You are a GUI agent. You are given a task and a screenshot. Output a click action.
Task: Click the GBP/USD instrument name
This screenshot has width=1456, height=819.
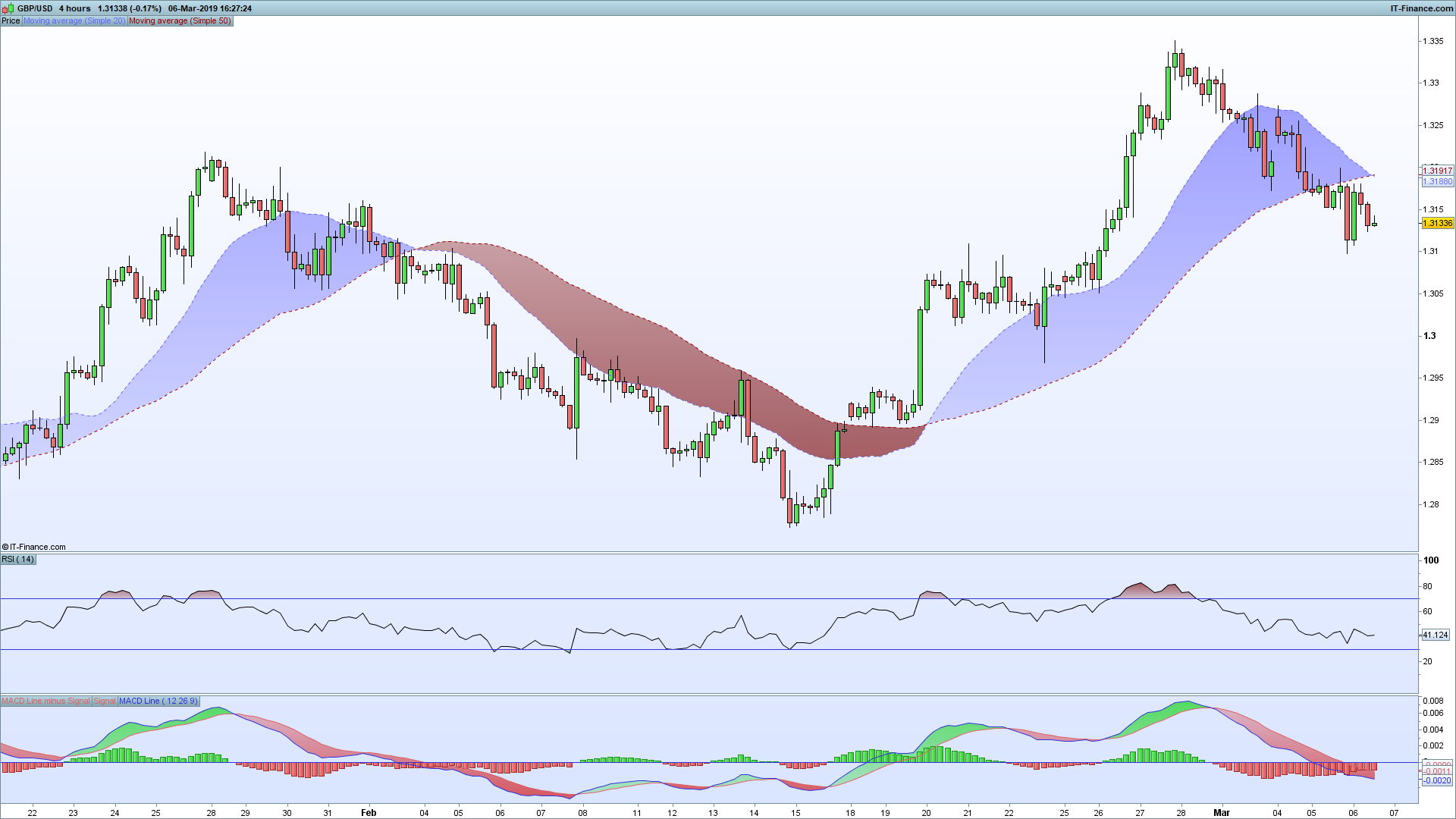[x=35, y=8]
